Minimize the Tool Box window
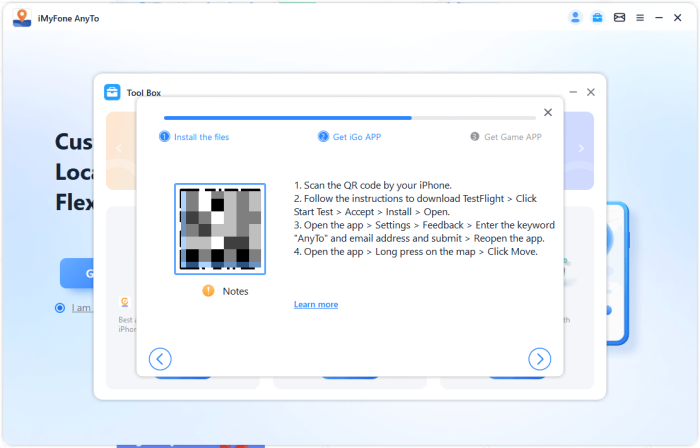The width and height of the screenshot is (700, 448). click(571, 92)
